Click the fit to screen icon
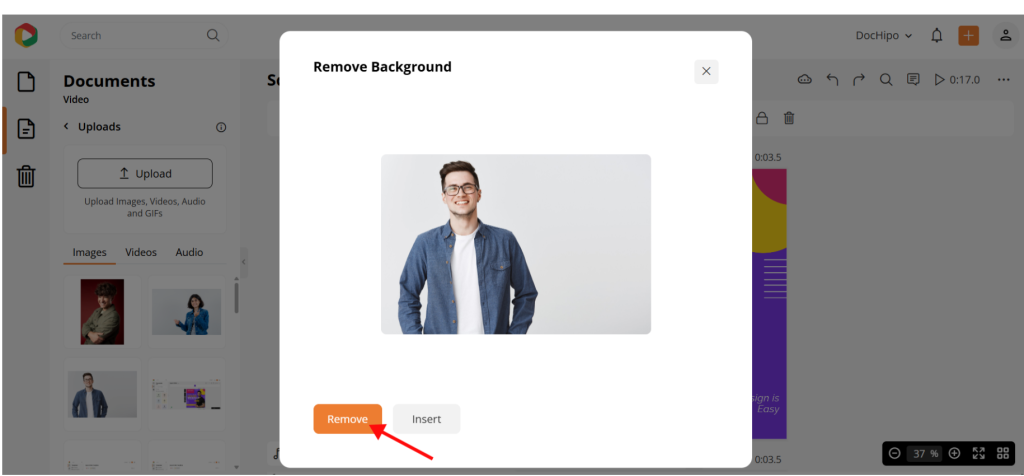This screenshot has height=476, width=1024. tap(978, 453)
